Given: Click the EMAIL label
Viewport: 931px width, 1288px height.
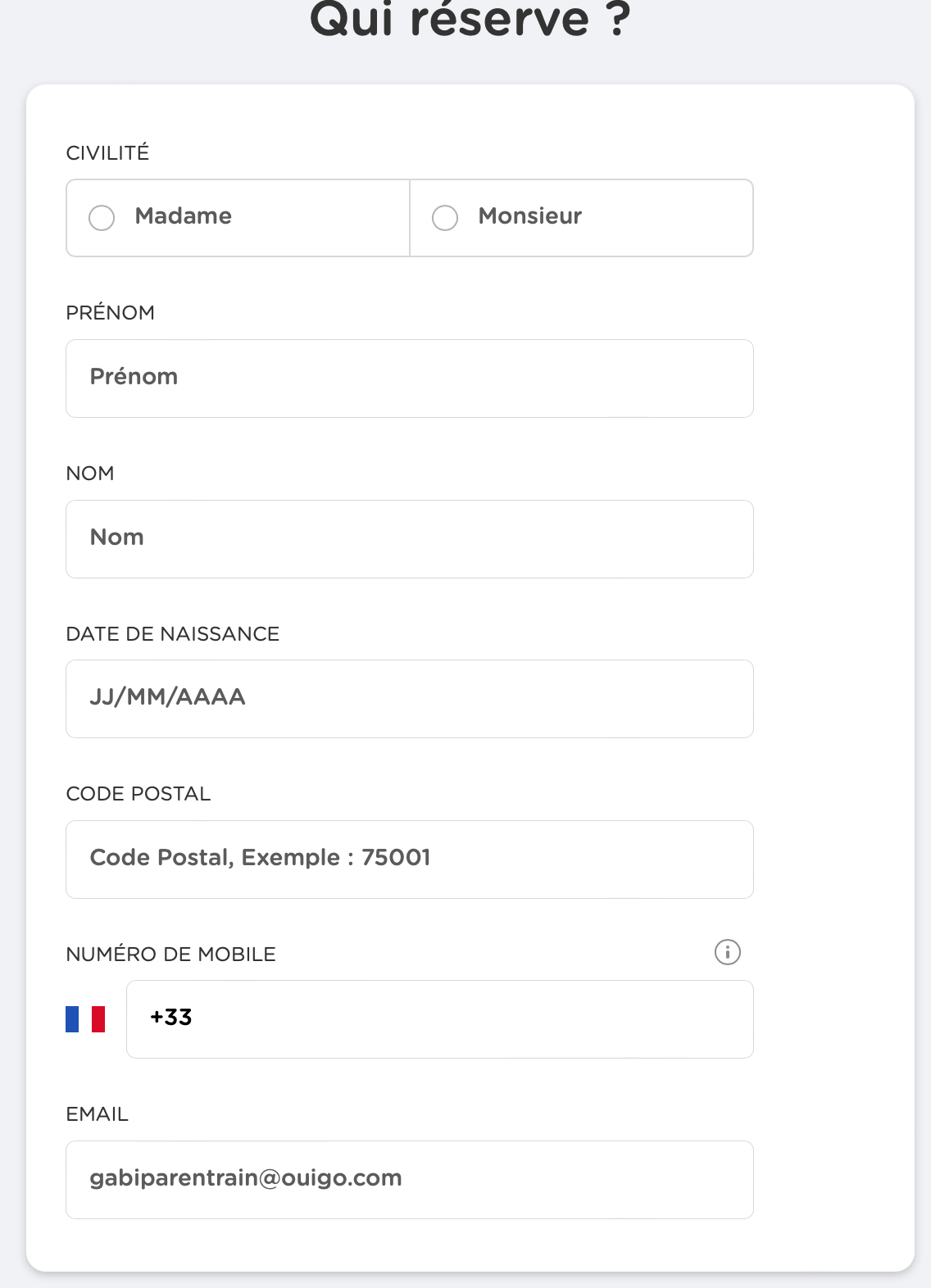Looking at the screenshot, I should (x=97, y=1113).
